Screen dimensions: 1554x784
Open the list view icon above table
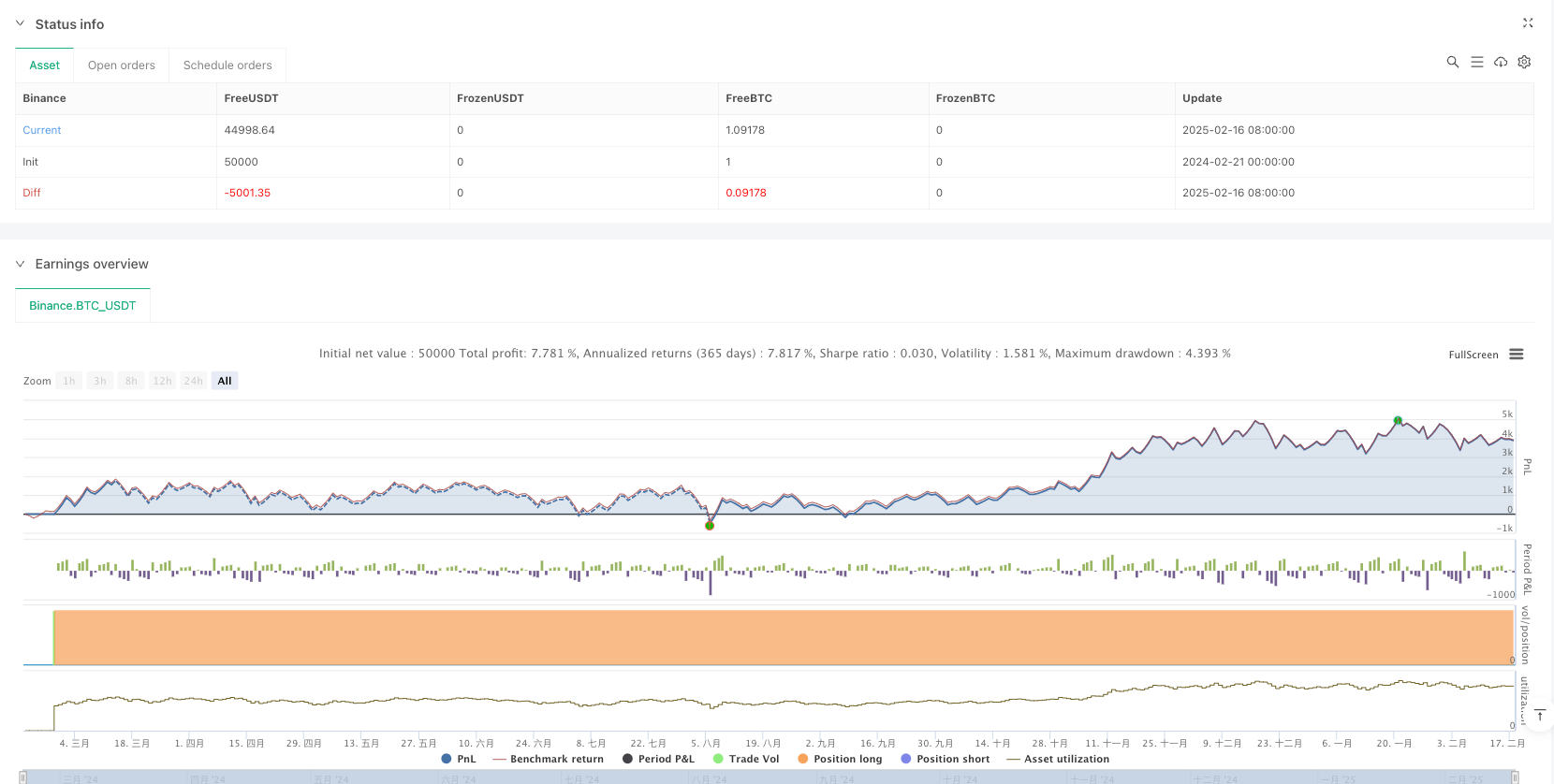pos(1477,62)
